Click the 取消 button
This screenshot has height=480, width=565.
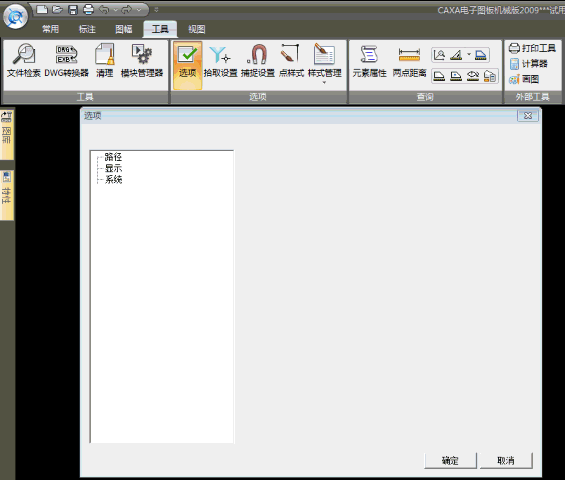506,461
